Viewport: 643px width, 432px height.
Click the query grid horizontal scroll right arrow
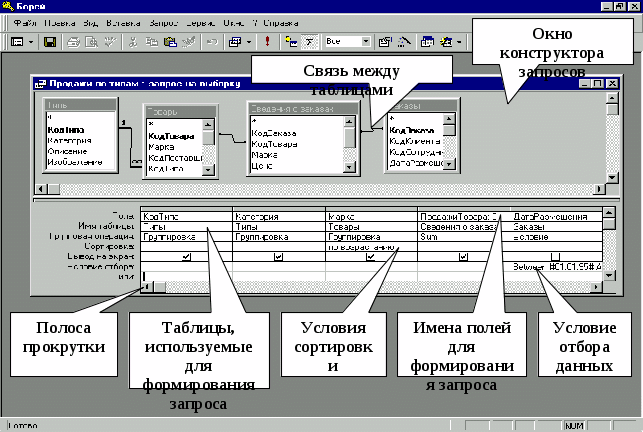tap(597, 287)
